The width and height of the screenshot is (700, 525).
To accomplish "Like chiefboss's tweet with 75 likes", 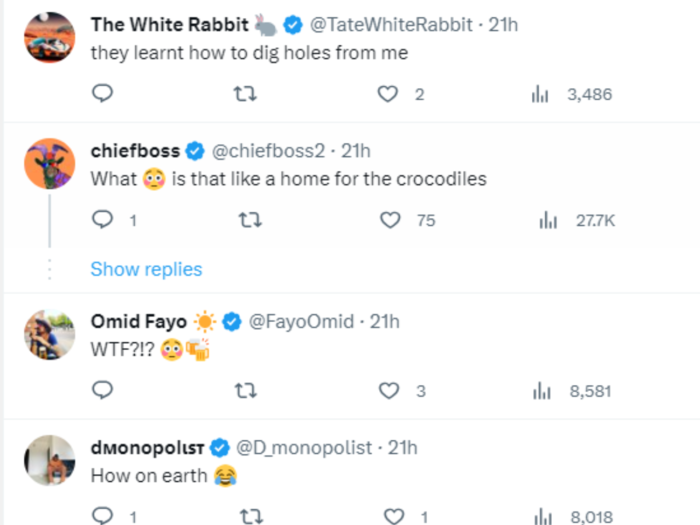I will tap(407, 220).
